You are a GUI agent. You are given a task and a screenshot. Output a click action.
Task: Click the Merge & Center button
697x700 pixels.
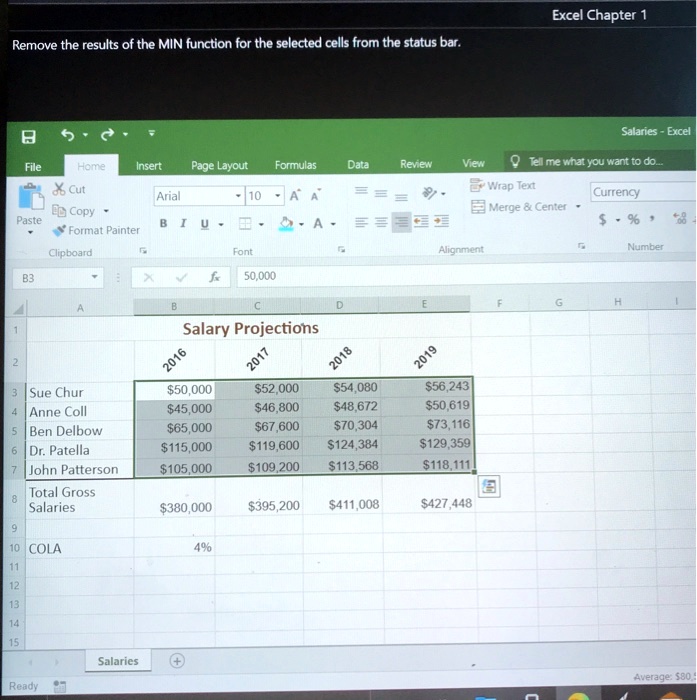pos(520,207)
